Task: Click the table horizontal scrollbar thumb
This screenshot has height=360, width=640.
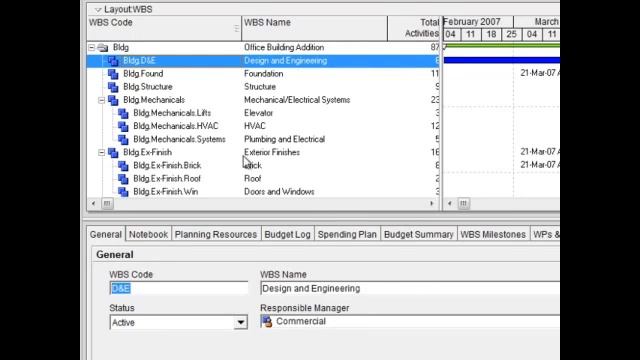Action: [107, 203]
